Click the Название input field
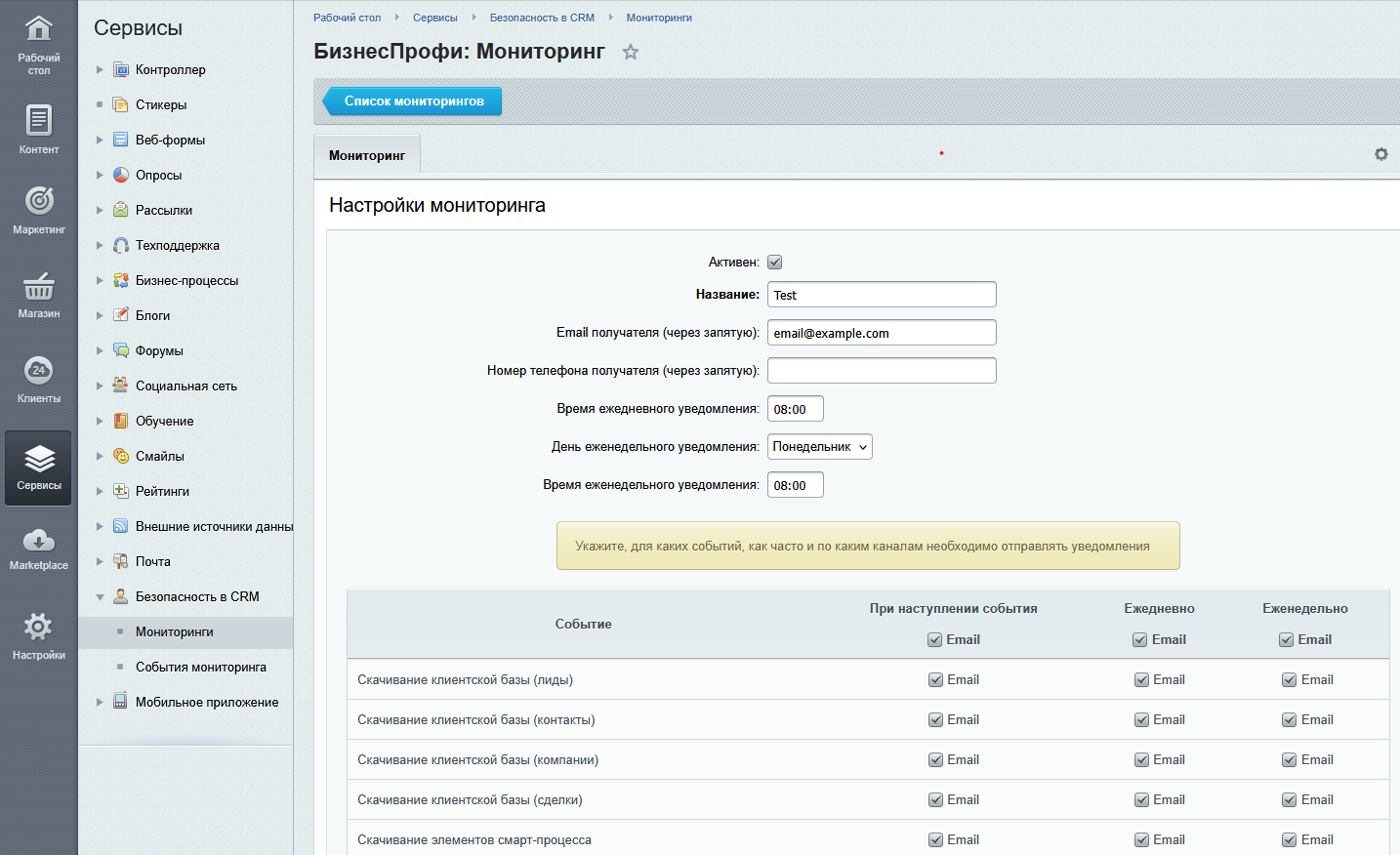Screen dimensions: 1400x855 click(882, 295)
